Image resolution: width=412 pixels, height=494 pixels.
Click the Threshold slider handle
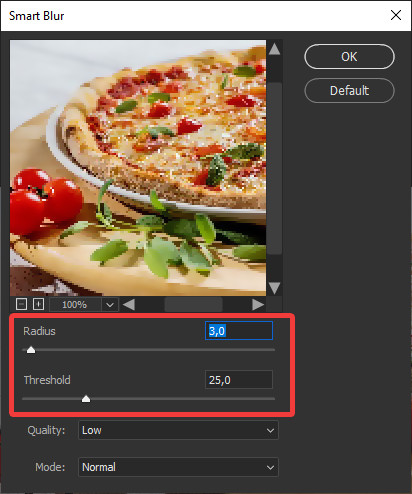pos(86,399)
